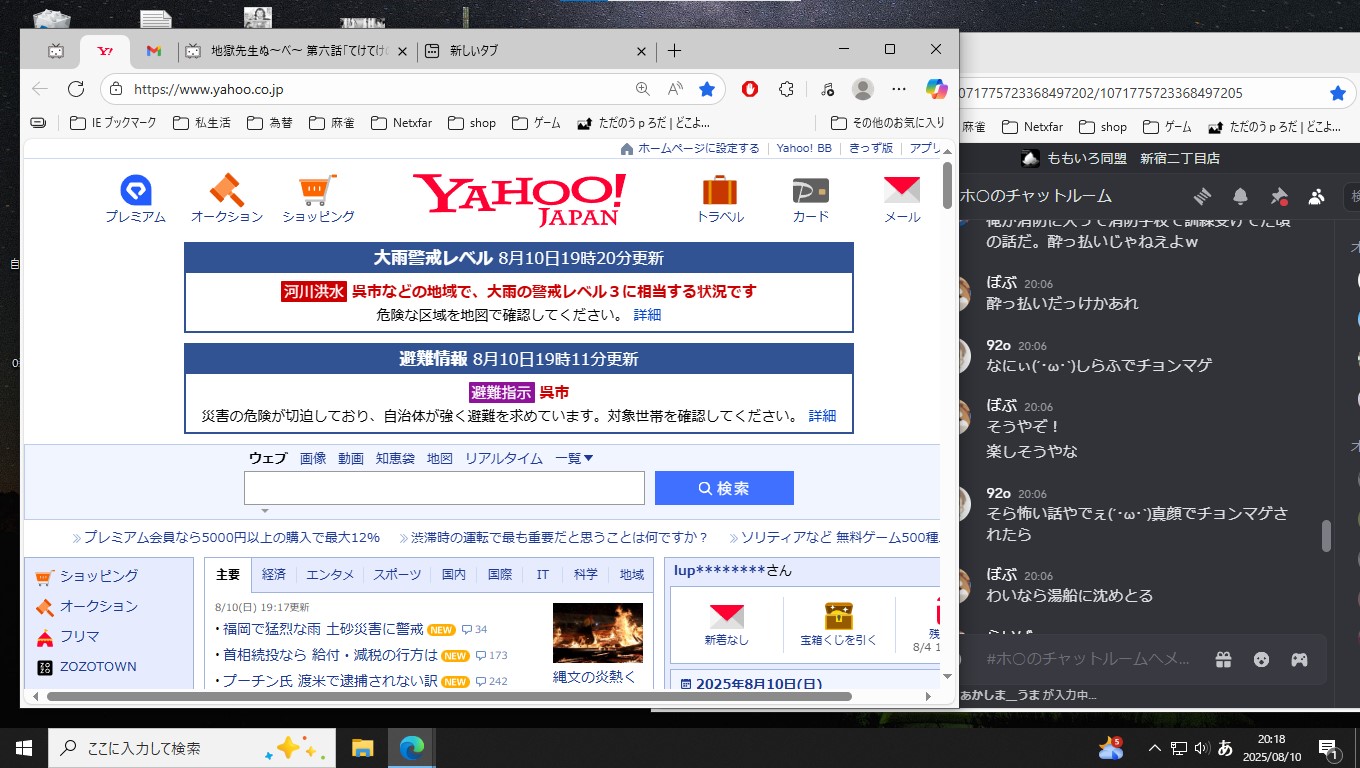This screenshot has width=1360, height=768.
Task: Click the game controller icon in chat input
Action: coord(1299,660)
